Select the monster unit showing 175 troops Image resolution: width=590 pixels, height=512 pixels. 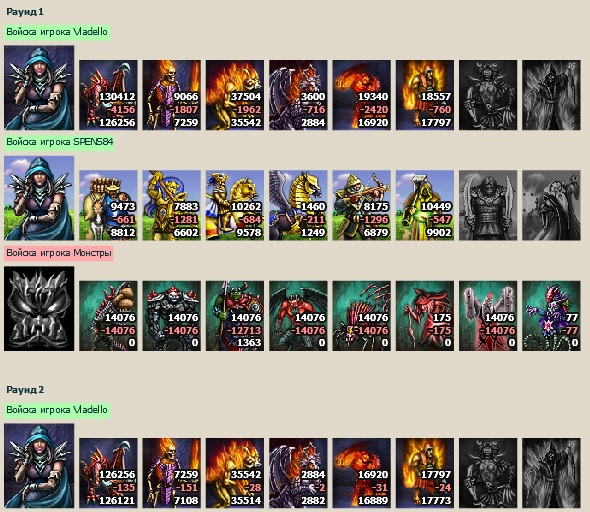coord(425,316)
